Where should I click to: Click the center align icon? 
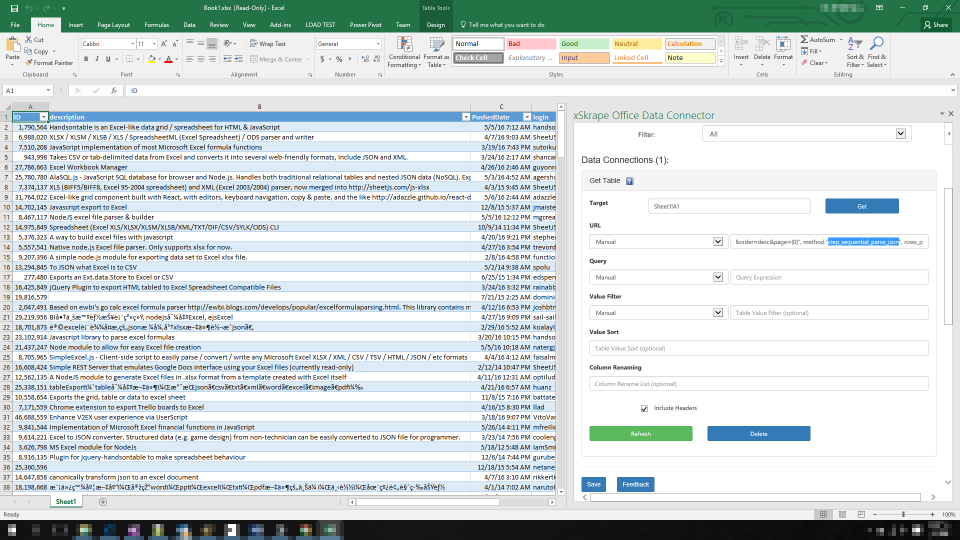201,59
